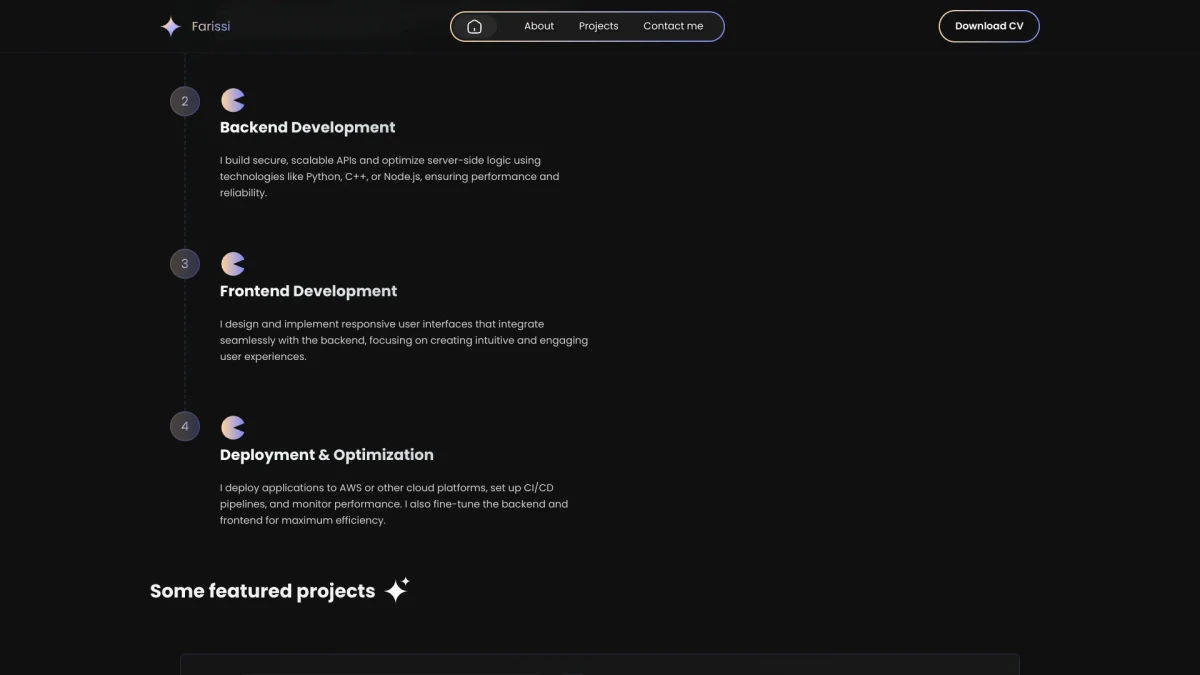Click the Deployment & Optimization heading
Image resolution: width=1200 pixels, height=675 pixels.
[x=327, y=455]
